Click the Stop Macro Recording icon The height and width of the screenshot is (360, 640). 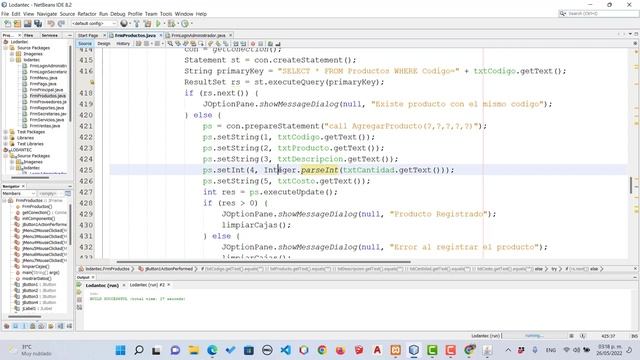260,43
